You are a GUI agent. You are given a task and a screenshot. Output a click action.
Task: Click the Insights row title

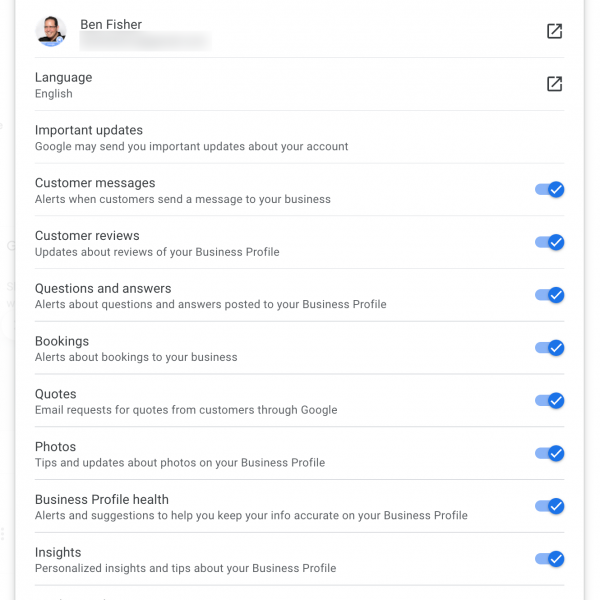click(x=58, y=552)
